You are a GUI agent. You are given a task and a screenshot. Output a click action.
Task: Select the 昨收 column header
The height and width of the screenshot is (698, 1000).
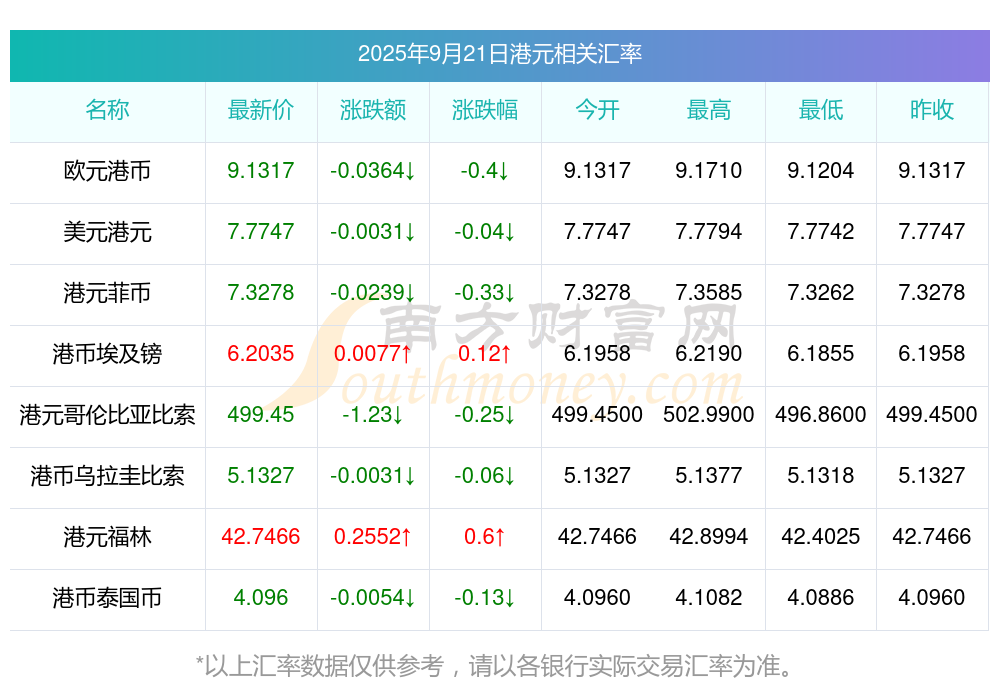click(x=932, y=110)
